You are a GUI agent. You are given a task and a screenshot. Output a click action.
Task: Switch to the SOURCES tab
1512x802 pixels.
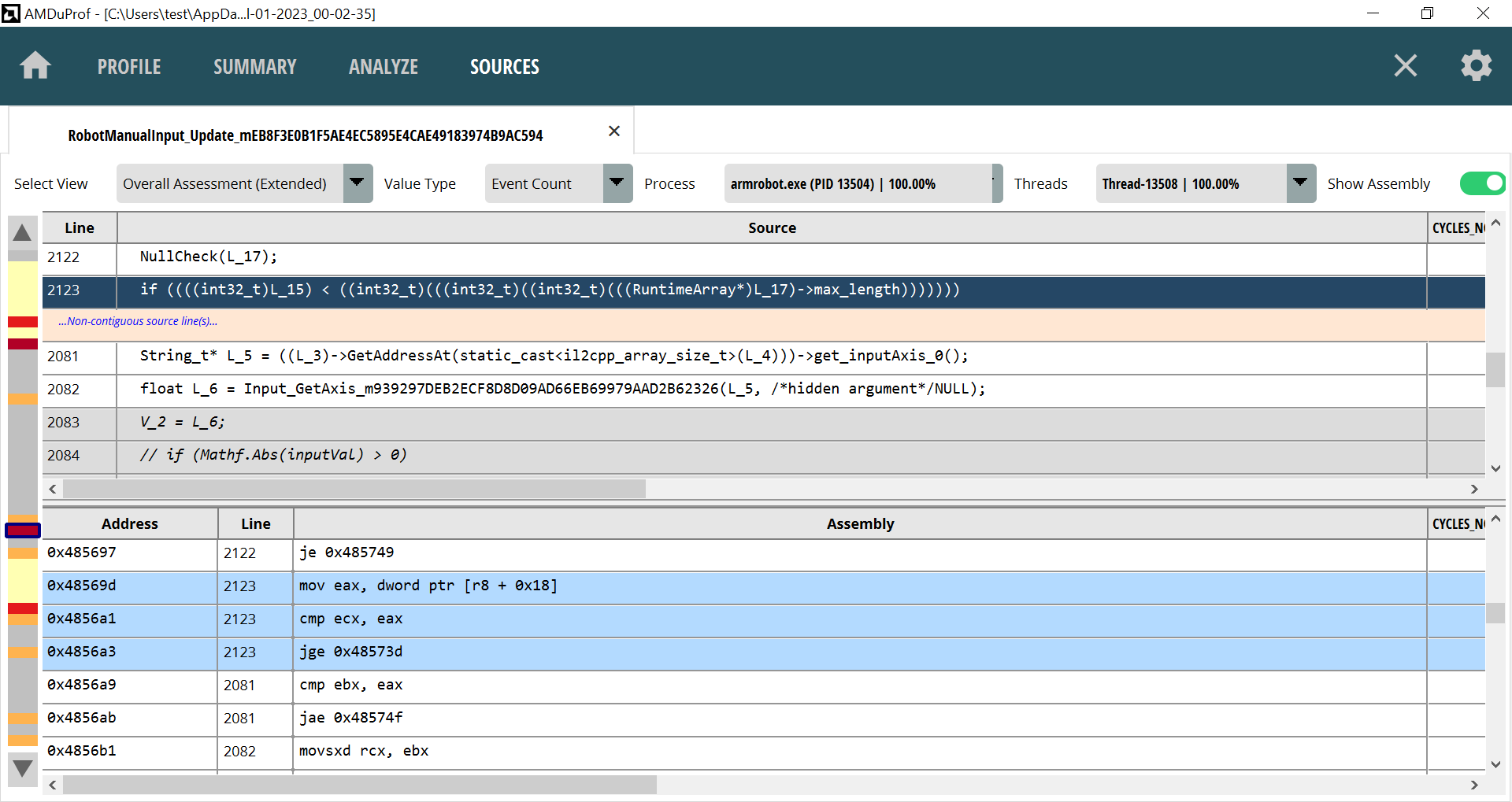coord(505,67)
